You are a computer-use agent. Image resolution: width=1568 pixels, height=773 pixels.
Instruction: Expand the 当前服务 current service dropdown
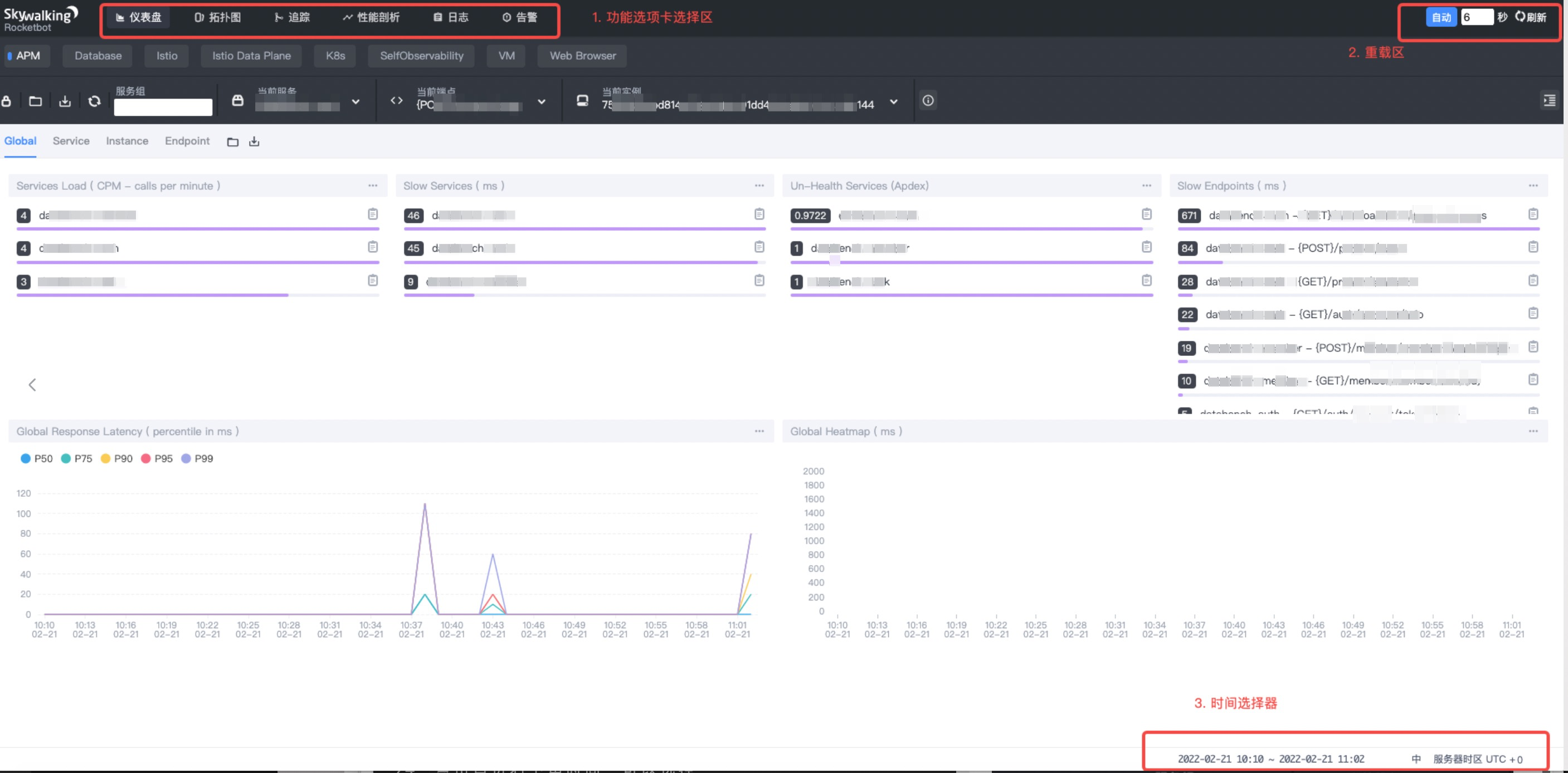point(356,102)
